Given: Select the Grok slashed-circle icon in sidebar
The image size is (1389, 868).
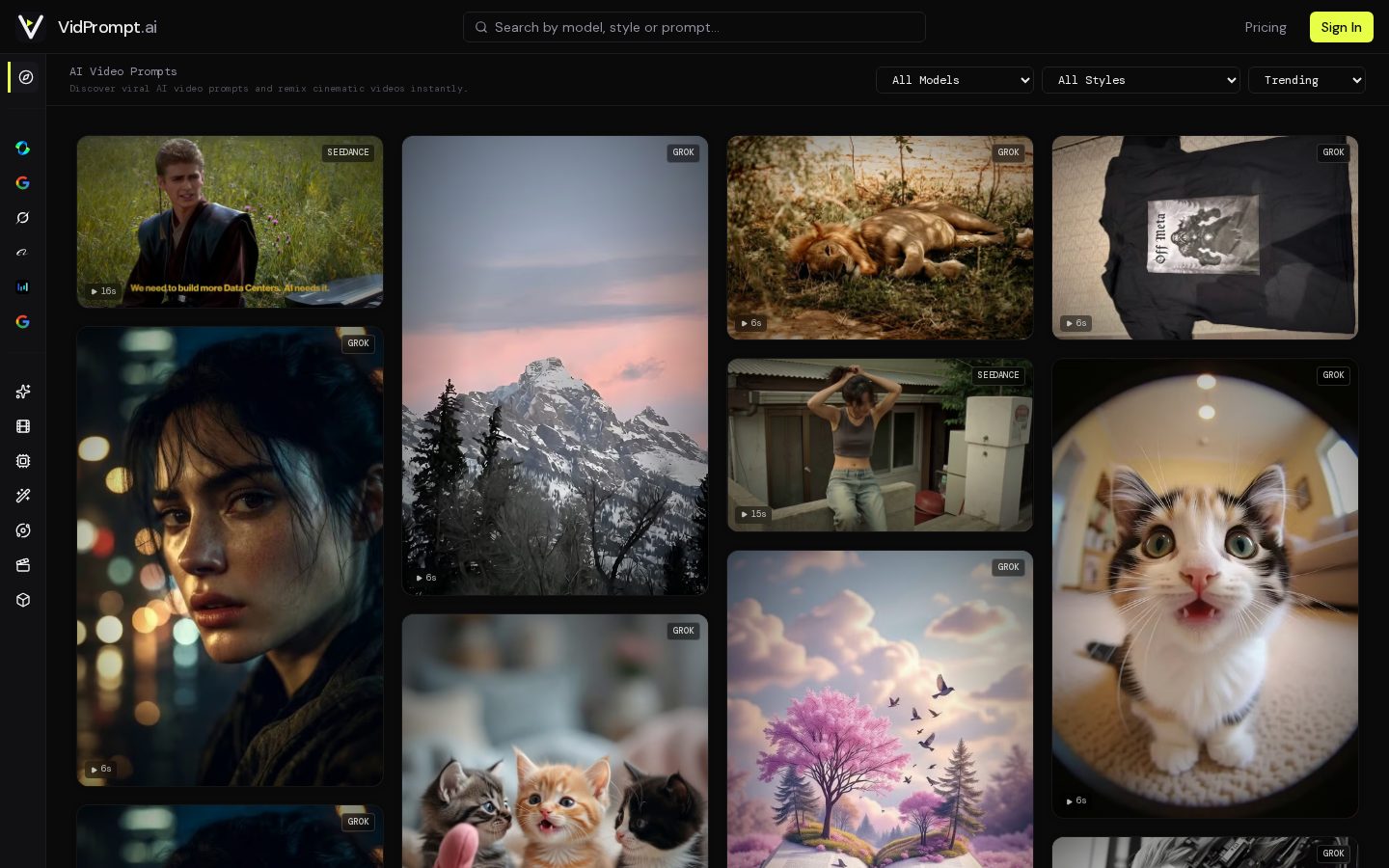Looking at the screenshot, I should click(x=23, y=218).
